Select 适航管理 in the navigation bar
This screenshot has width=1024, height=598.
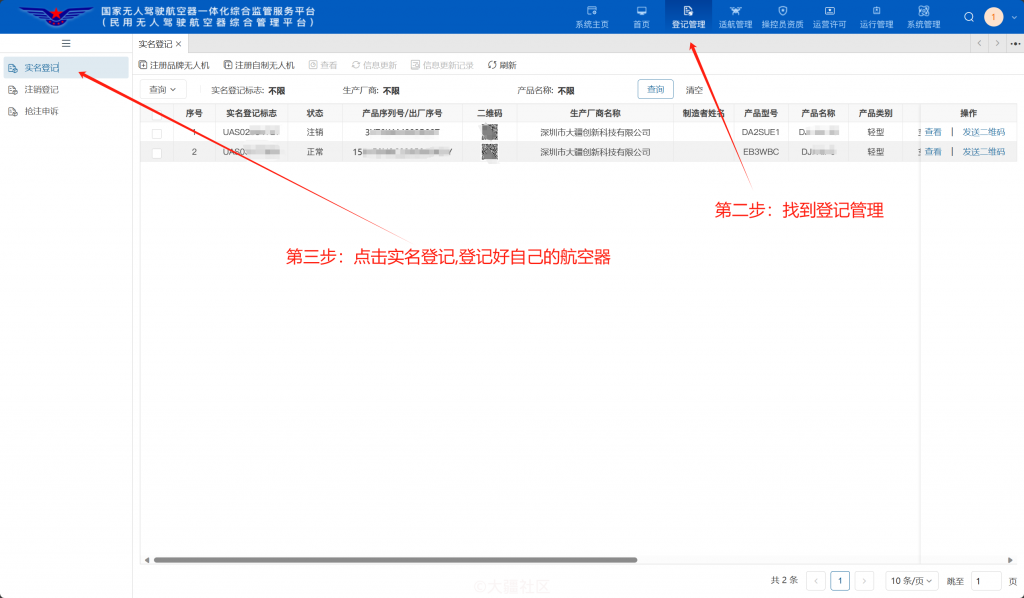click(735, 19)
